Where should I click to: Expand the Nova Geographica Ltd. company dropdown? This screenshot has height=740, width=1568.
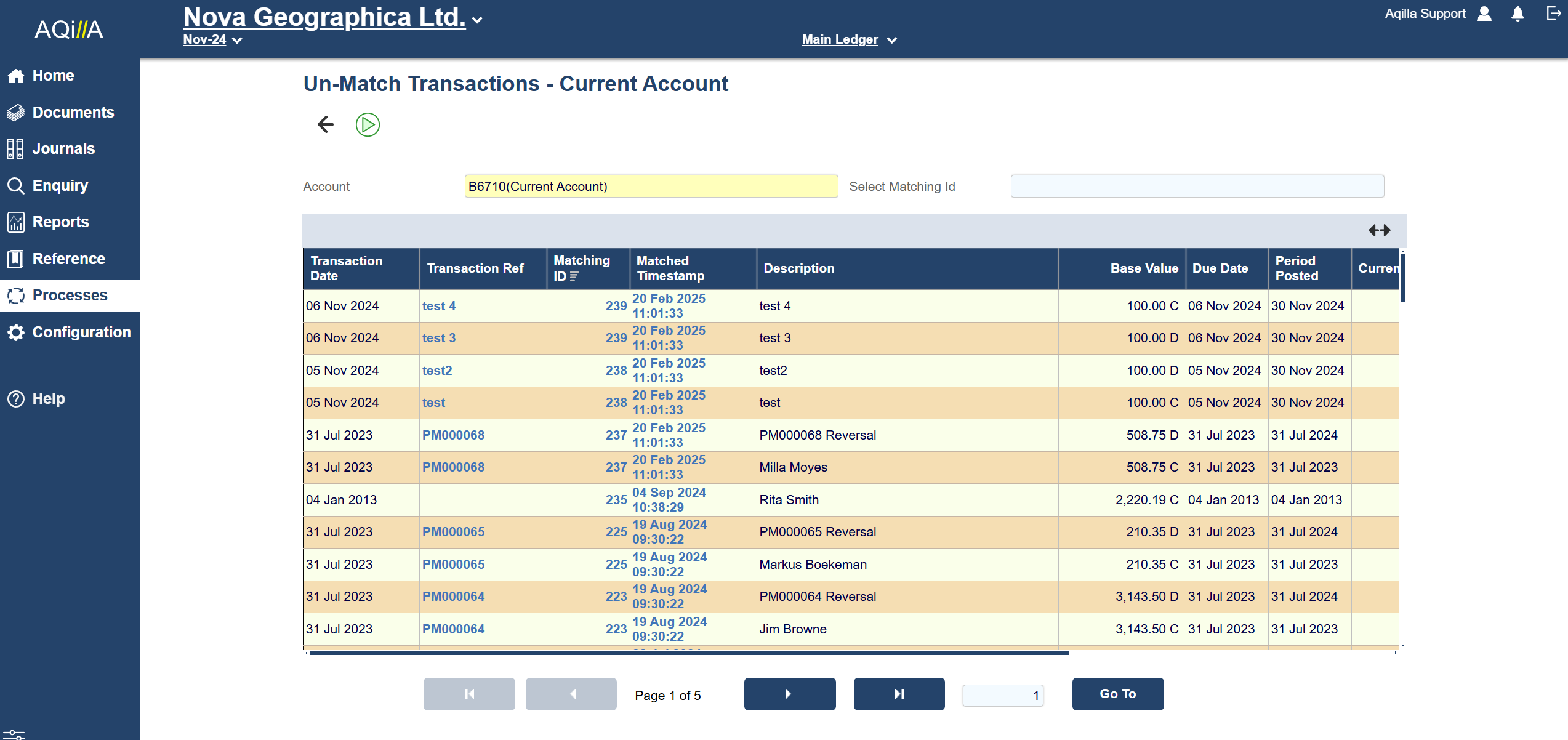point(477,20)
